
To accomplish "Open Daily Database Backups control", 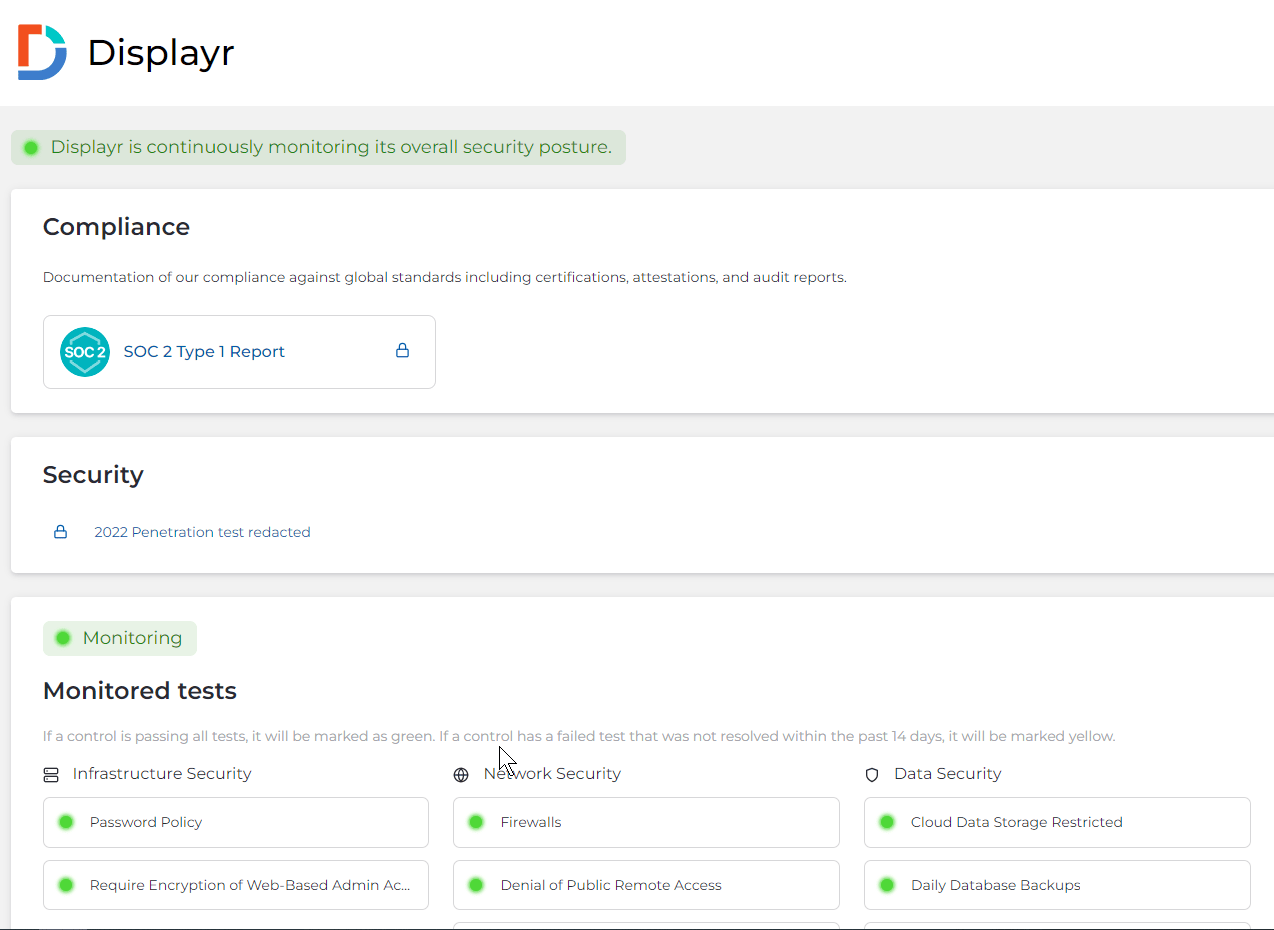I will click(1057, 885).
